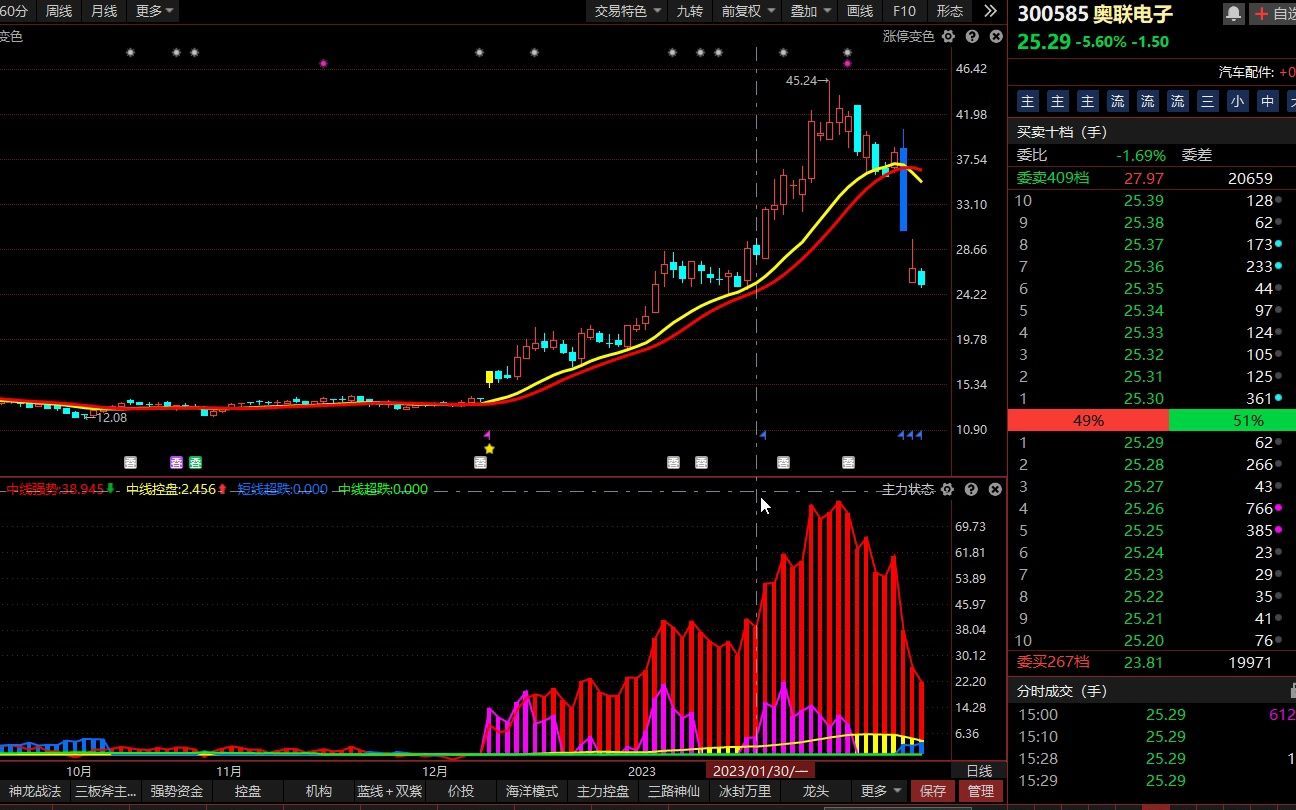Select the 神龙战法 indicator tab
Viewport: 1296px width, 810px height.
point(35,791)
